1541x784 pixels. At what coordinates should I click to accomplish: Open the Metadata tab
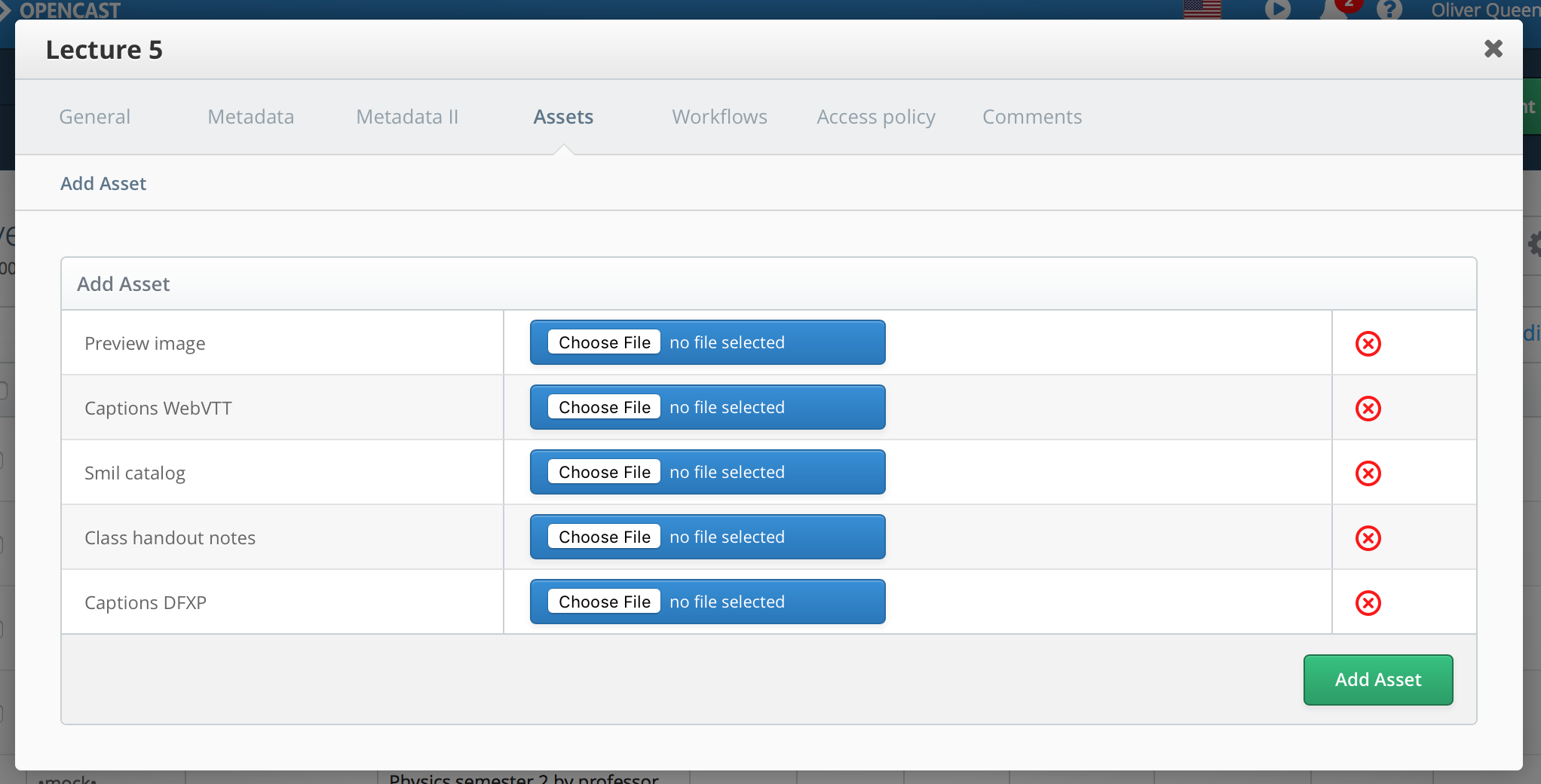pos(250,117)
